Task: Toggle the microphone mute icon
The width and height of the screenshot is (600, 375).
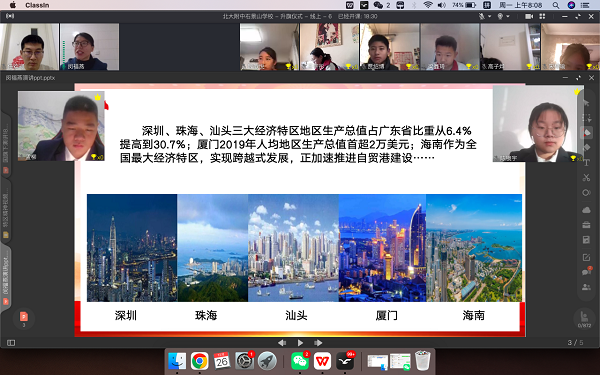Action: 482,16
